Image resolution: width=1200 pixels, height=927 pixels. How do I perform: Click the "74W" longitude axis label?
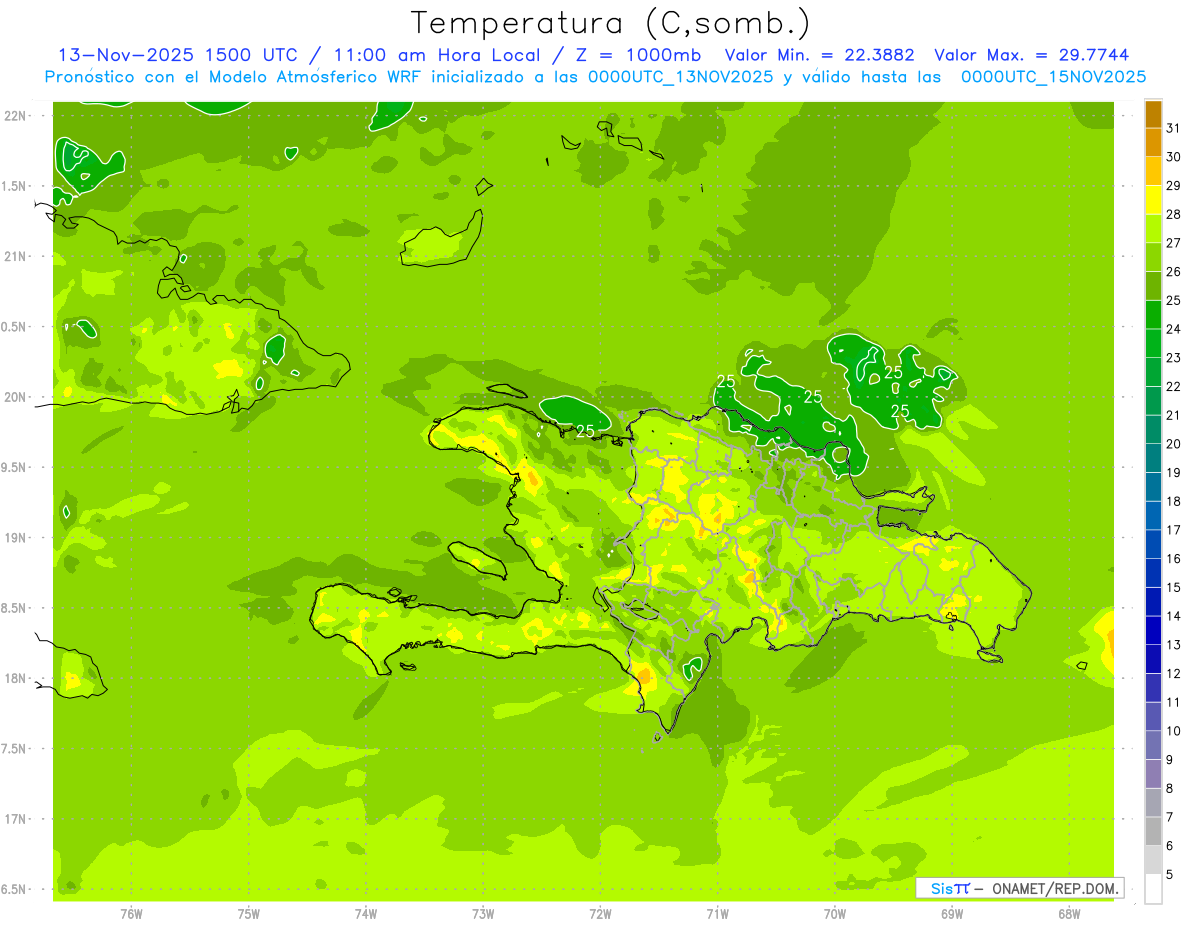(x=365, y=914)
